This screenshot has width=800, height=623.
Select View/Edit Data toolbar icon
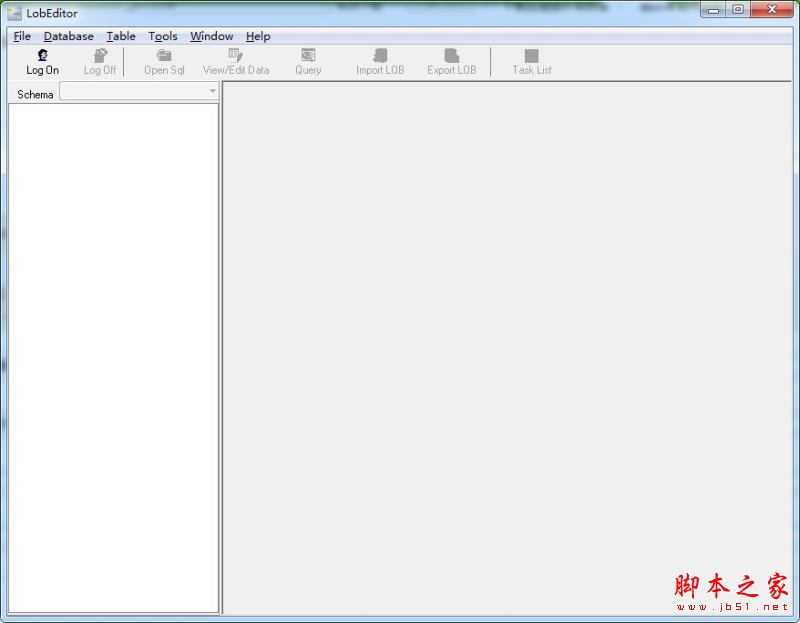[236, 55]
